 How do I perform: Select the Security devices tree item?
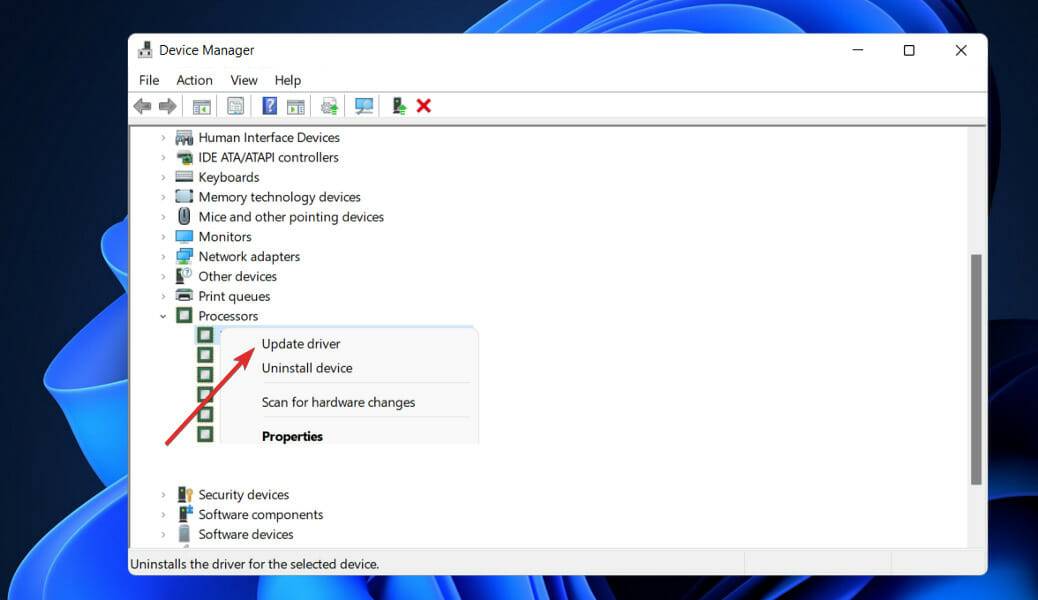coord(245,494)
